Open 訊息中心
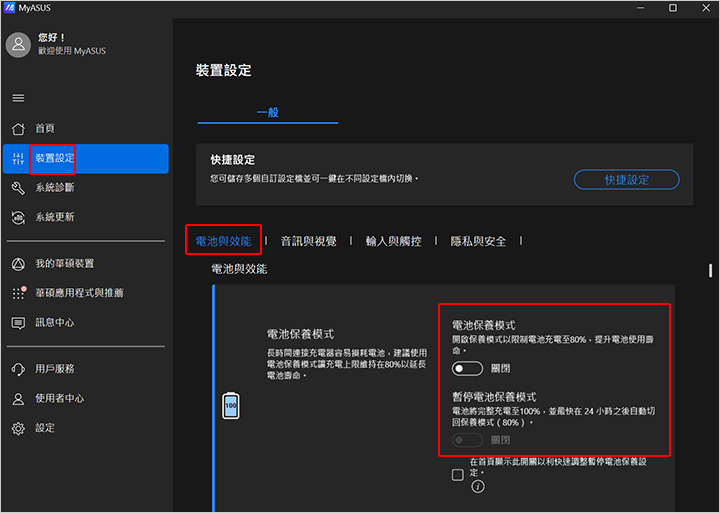This screenshot has height=513, width=720. tap(86, 323)
